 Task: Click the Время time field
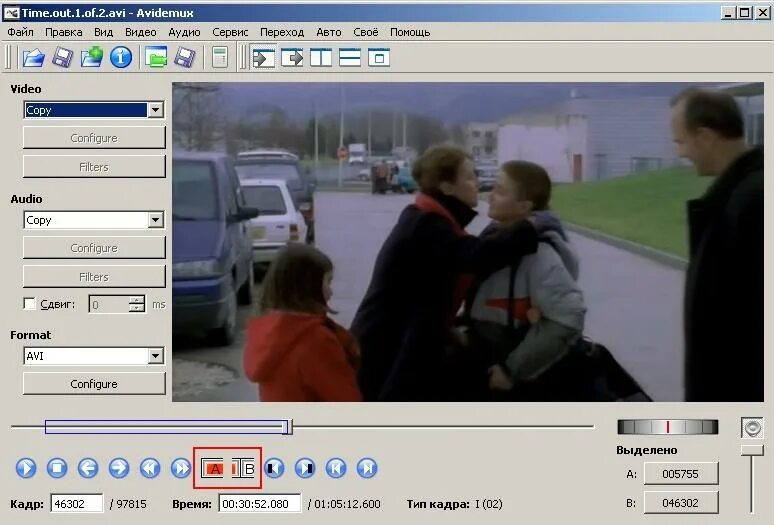pyautogui.click(x=260, y=504)
